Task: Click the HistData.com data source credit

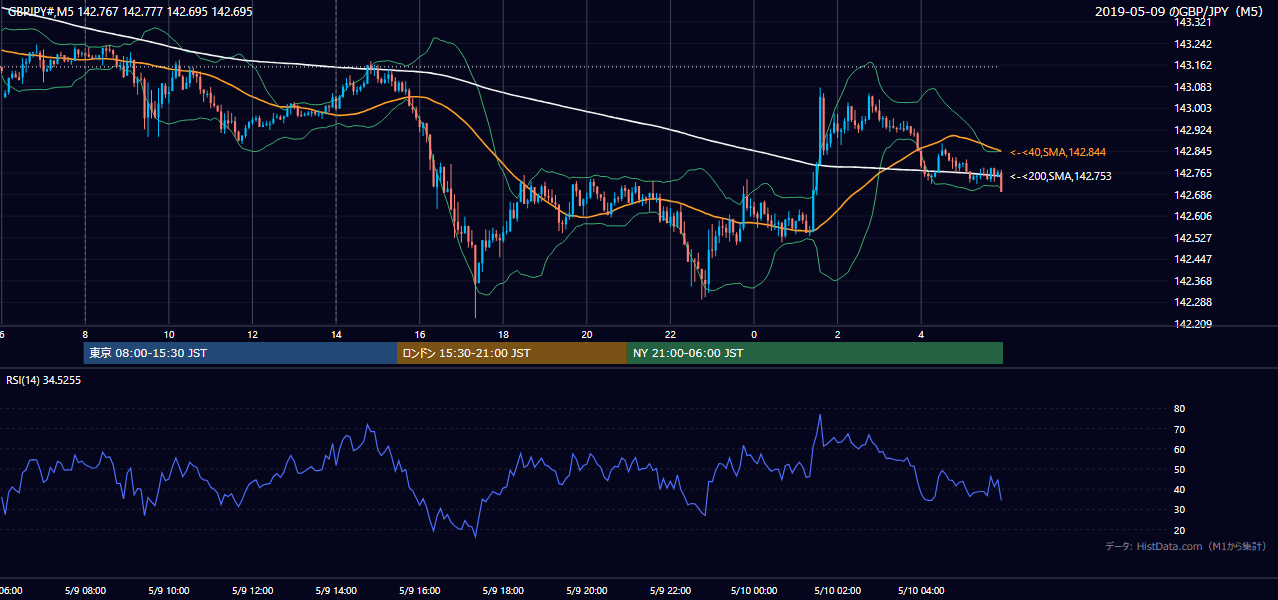Action: click(x=1186, y=546)
